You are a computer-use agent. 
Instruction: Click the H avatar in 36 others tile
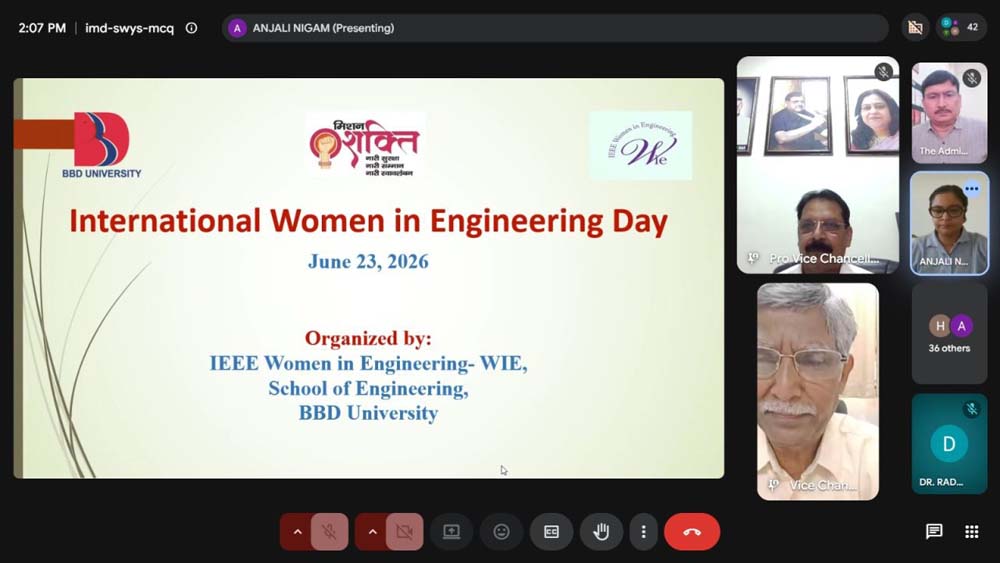939,326
